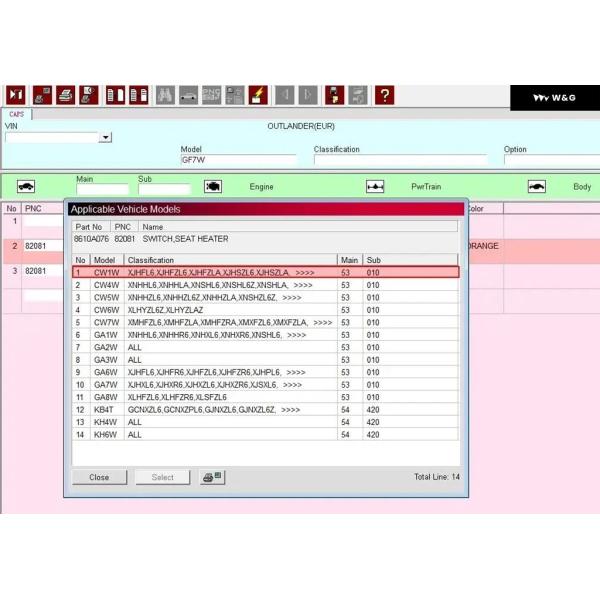The image size is (600, 600).
Task: Click the grayed transfer toolbar icon
Action: click(x=358, y=95)
